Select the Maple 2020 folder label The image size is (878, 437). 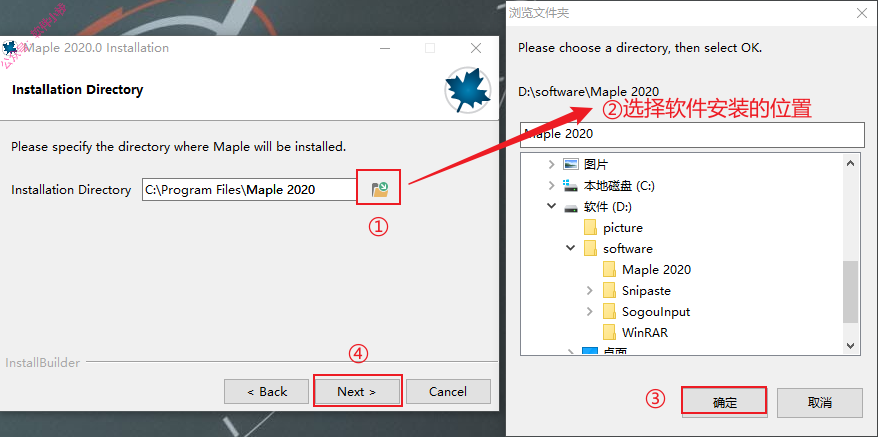(x=656, y=269)
